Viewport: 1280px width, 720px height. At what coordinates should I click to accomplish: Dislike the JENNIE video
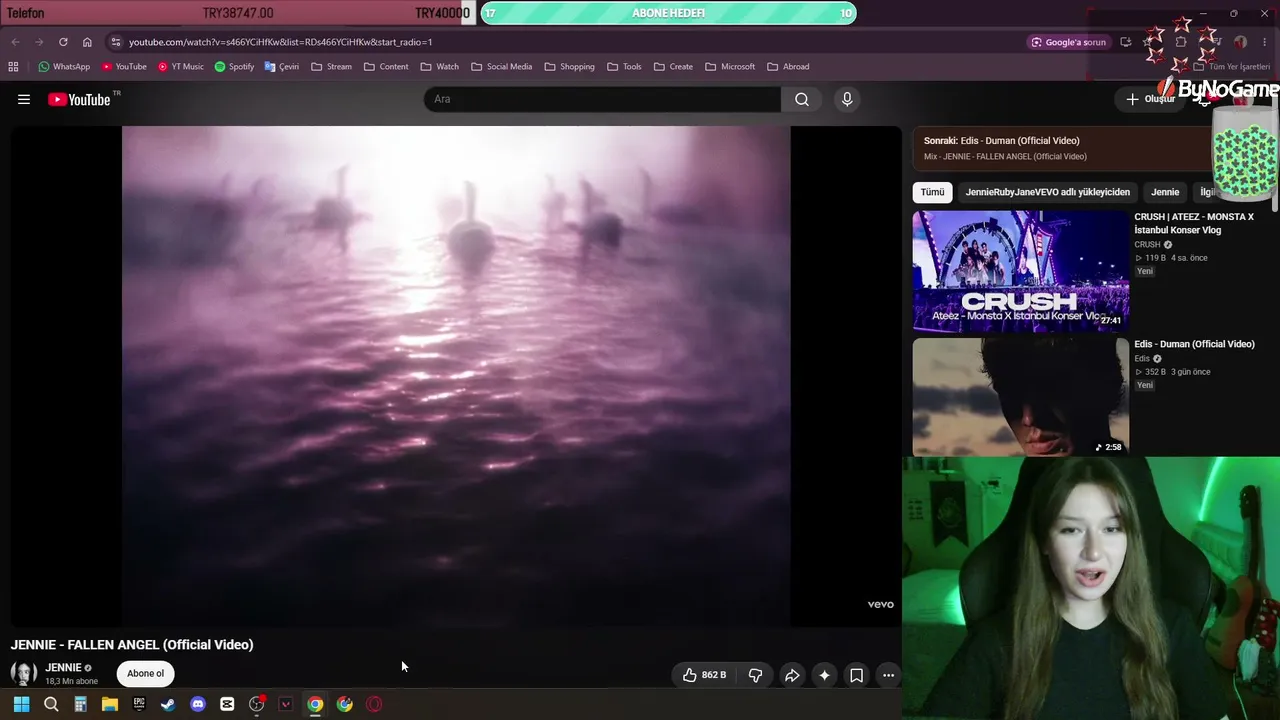coord(756,675)
